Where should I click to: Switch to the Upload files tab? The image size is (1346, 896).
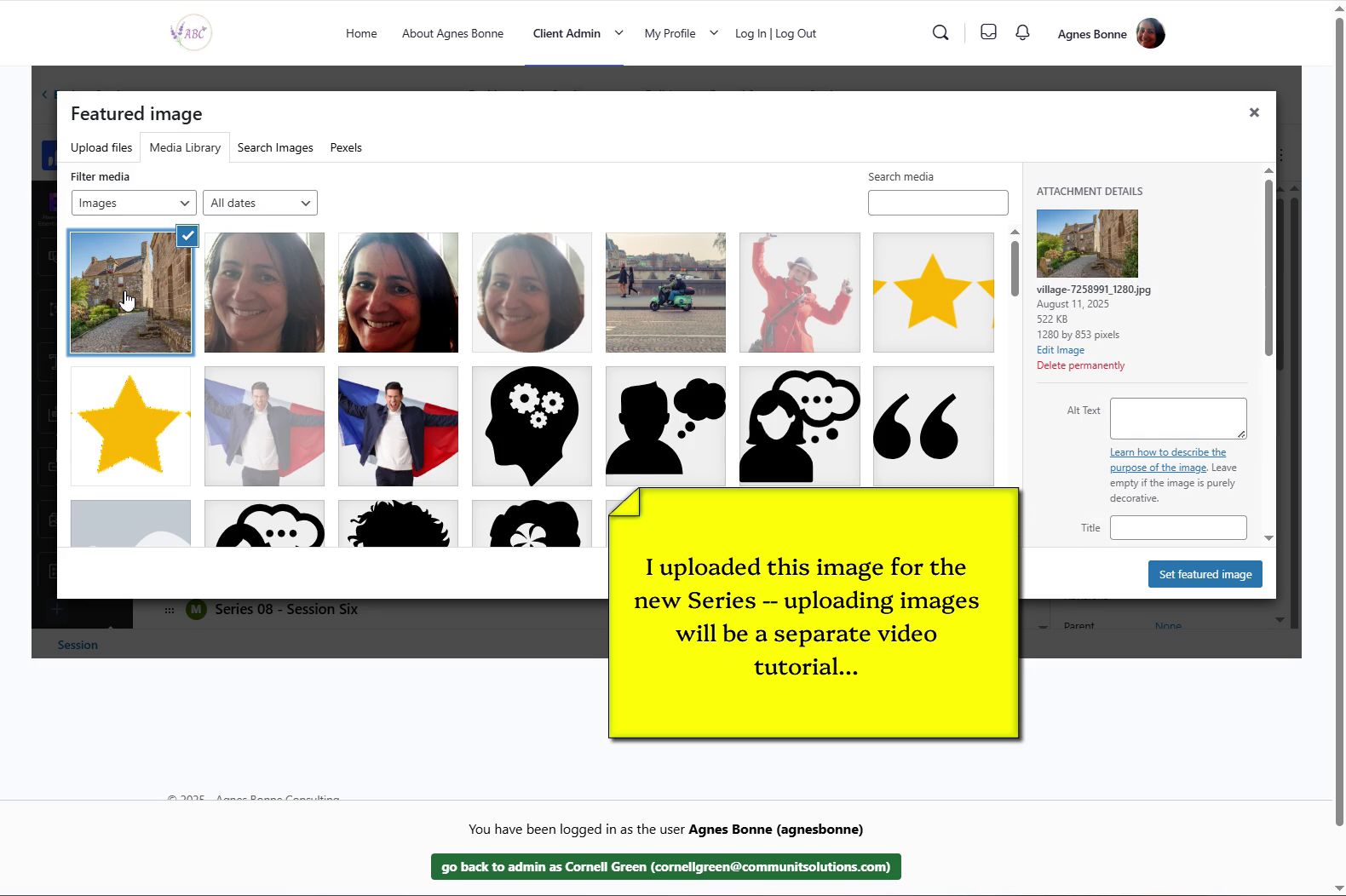(x=101, y=147)
